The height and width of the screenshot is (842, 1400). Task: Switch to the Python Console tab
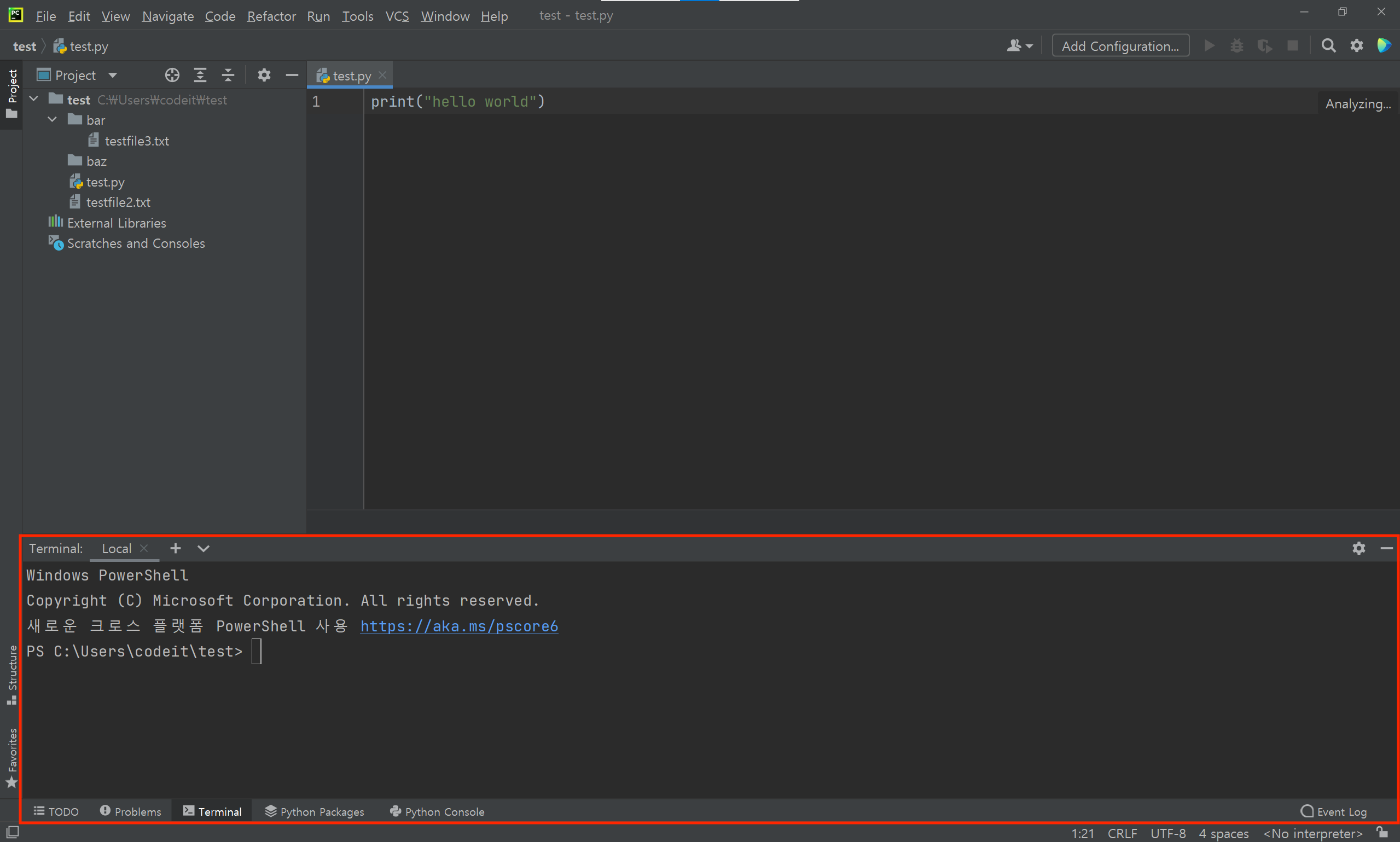click(437, 811)
